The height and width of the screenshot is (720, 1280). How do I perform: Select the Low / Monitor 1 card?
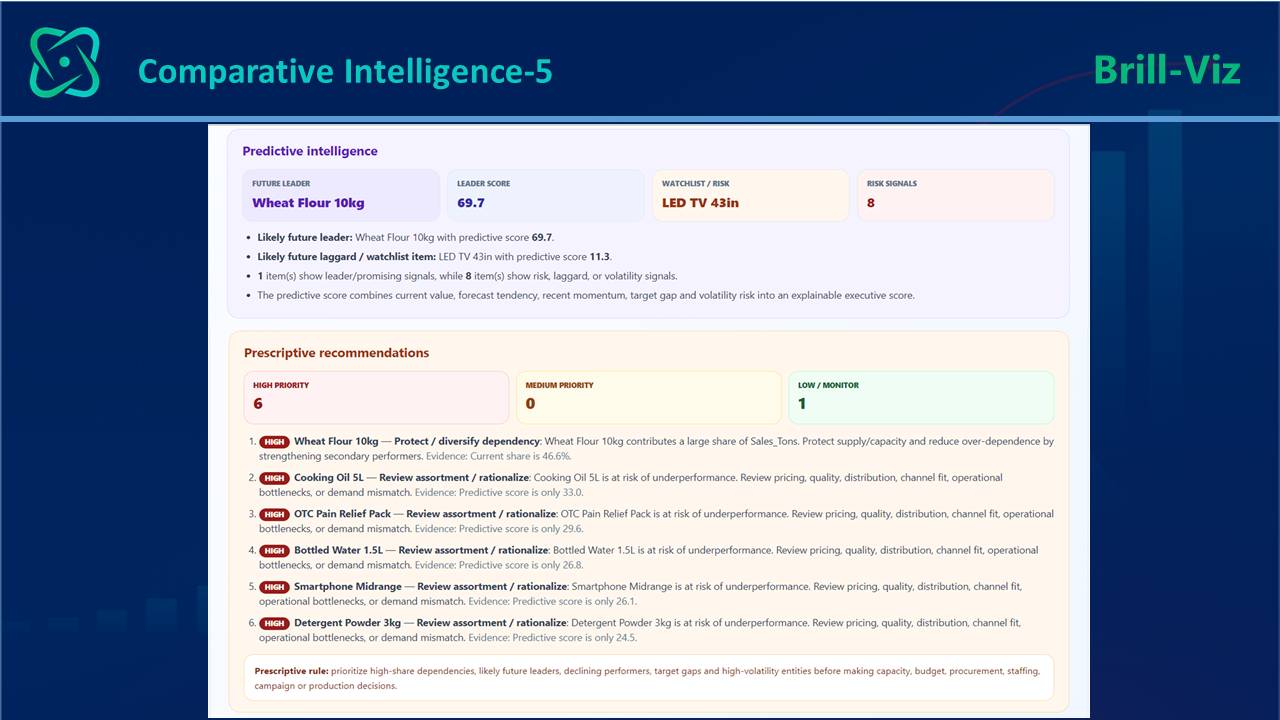921,397
